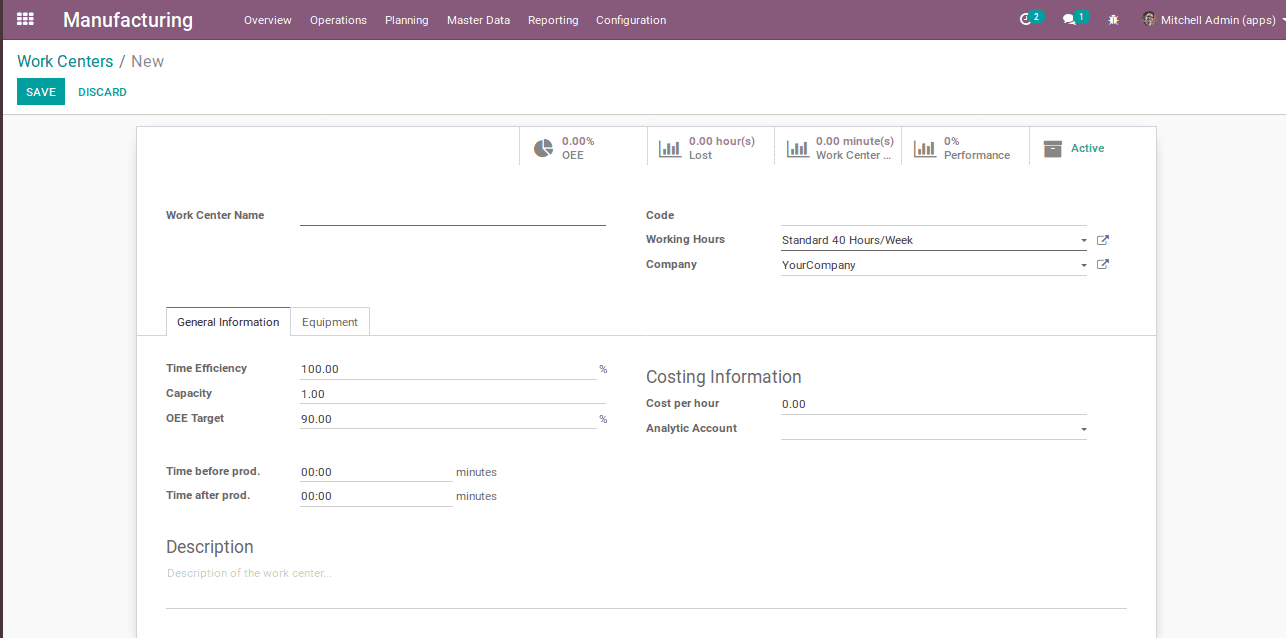Click the Time before prod. field
The width and height of the screenshot is (1286, 638).
pos(376,472)
